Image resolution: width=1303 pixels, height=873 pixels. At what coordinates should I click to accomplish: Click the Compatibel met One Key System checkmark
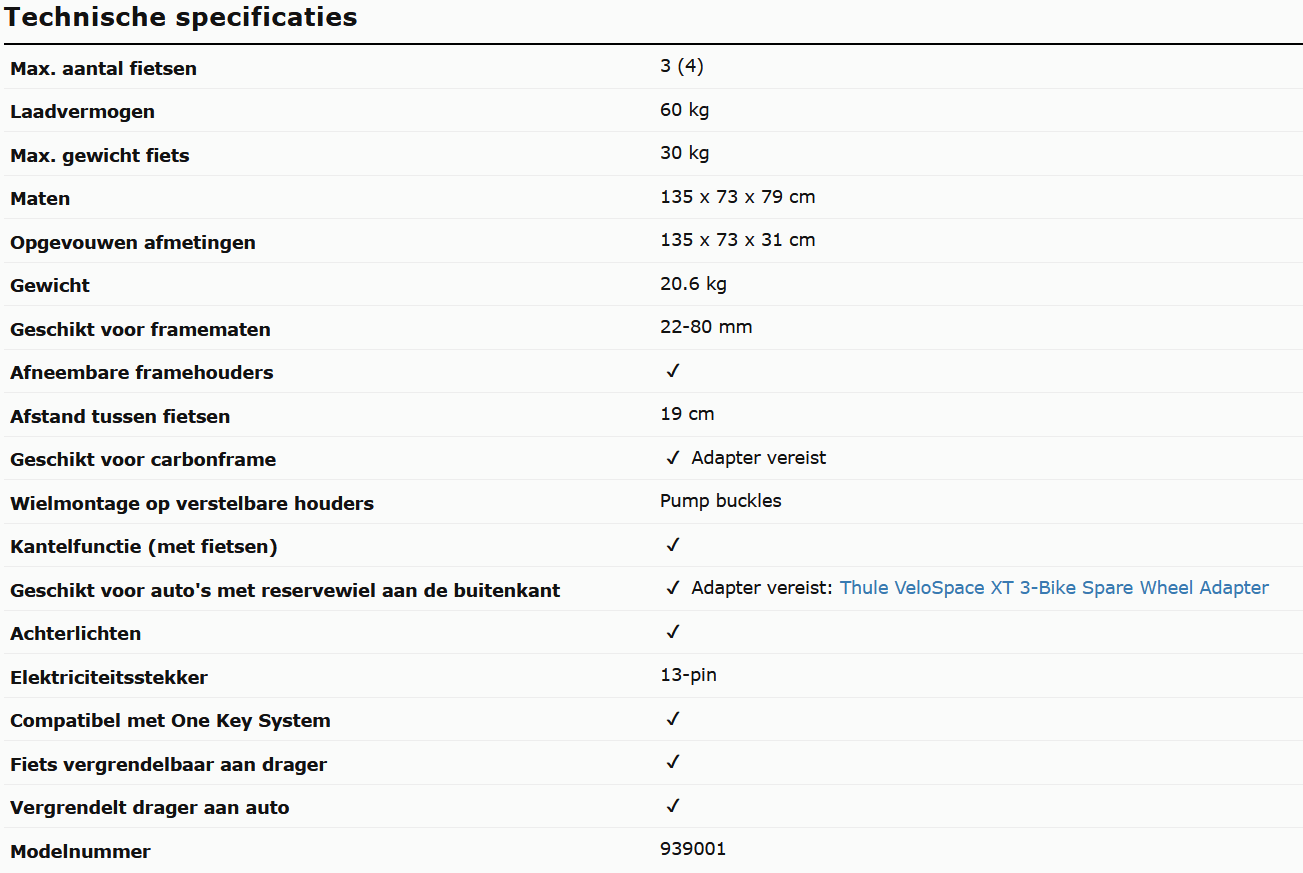(673, 719)
